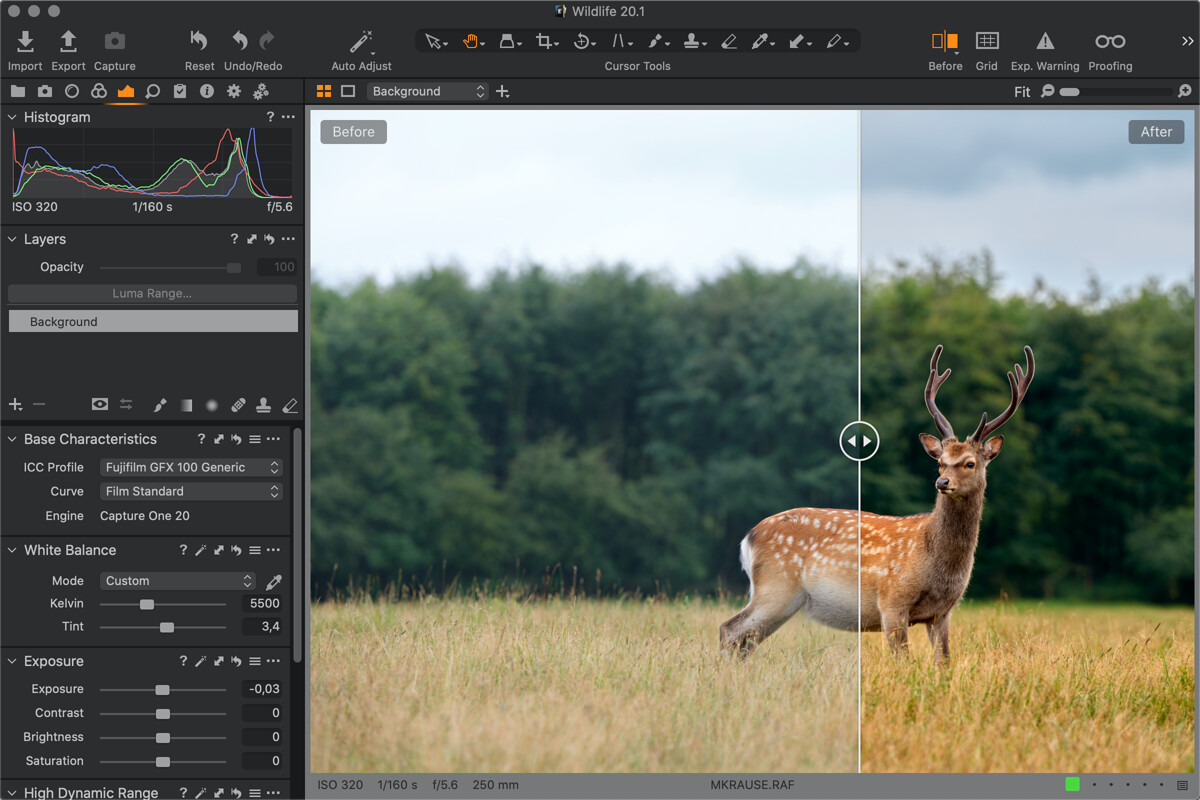Click the clone stamp icon in Layers
Image resolution: width=1200 pixels, height=800 pixels.
(x=264, y=405)
